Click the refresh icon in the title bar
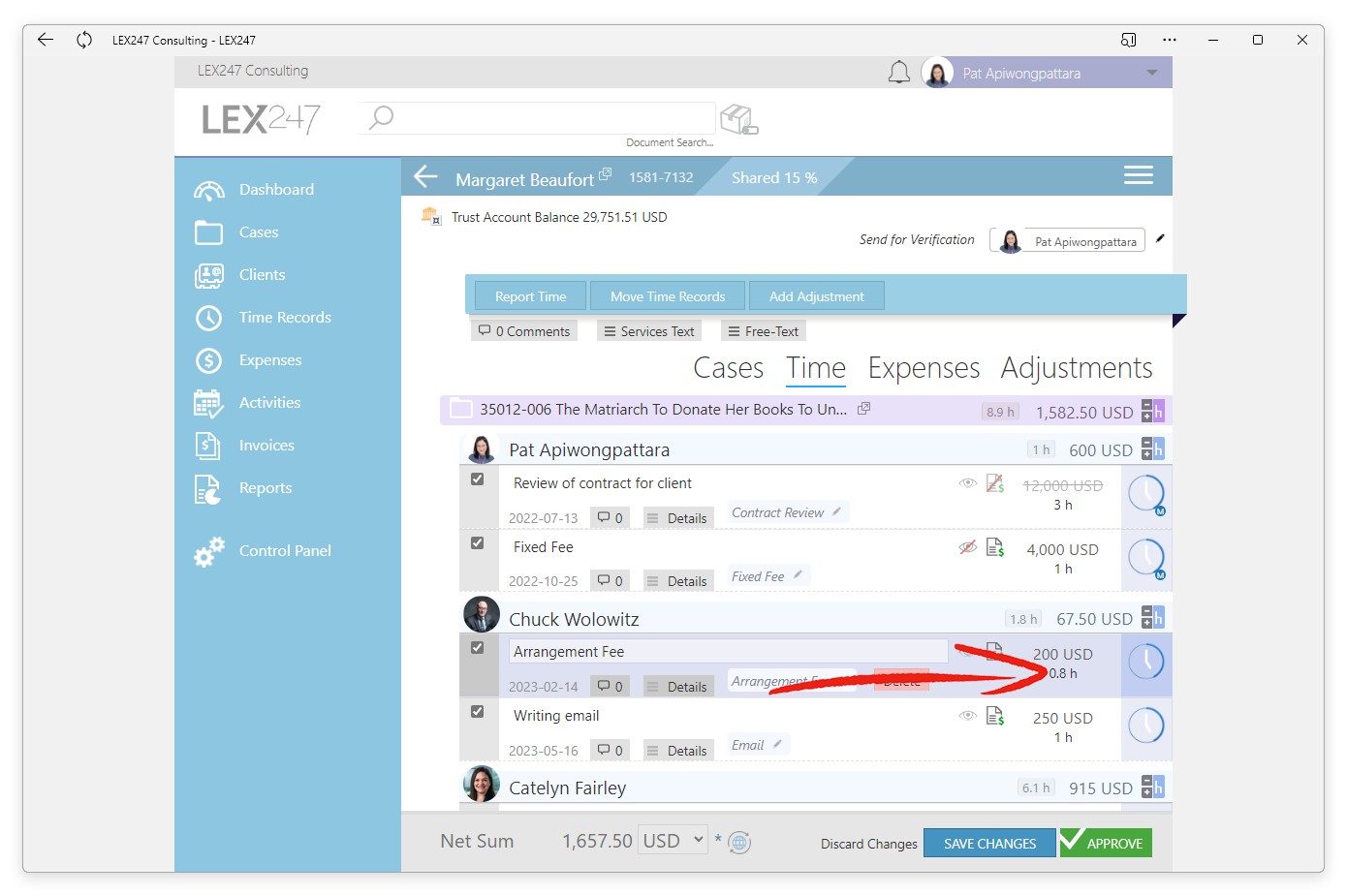This screenshot has width=1347, height=896. point(84,40)
